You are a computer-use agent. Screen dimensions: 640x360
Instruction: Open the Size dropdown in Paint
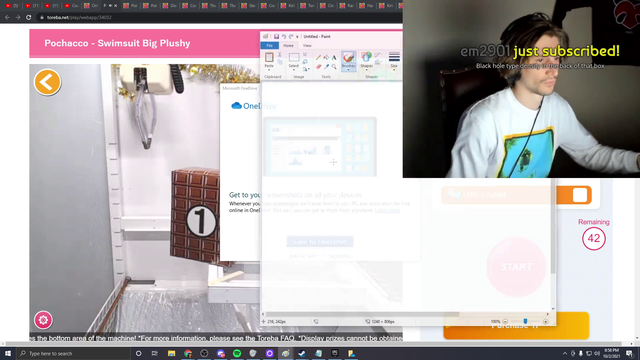click(x=394, y=61)
